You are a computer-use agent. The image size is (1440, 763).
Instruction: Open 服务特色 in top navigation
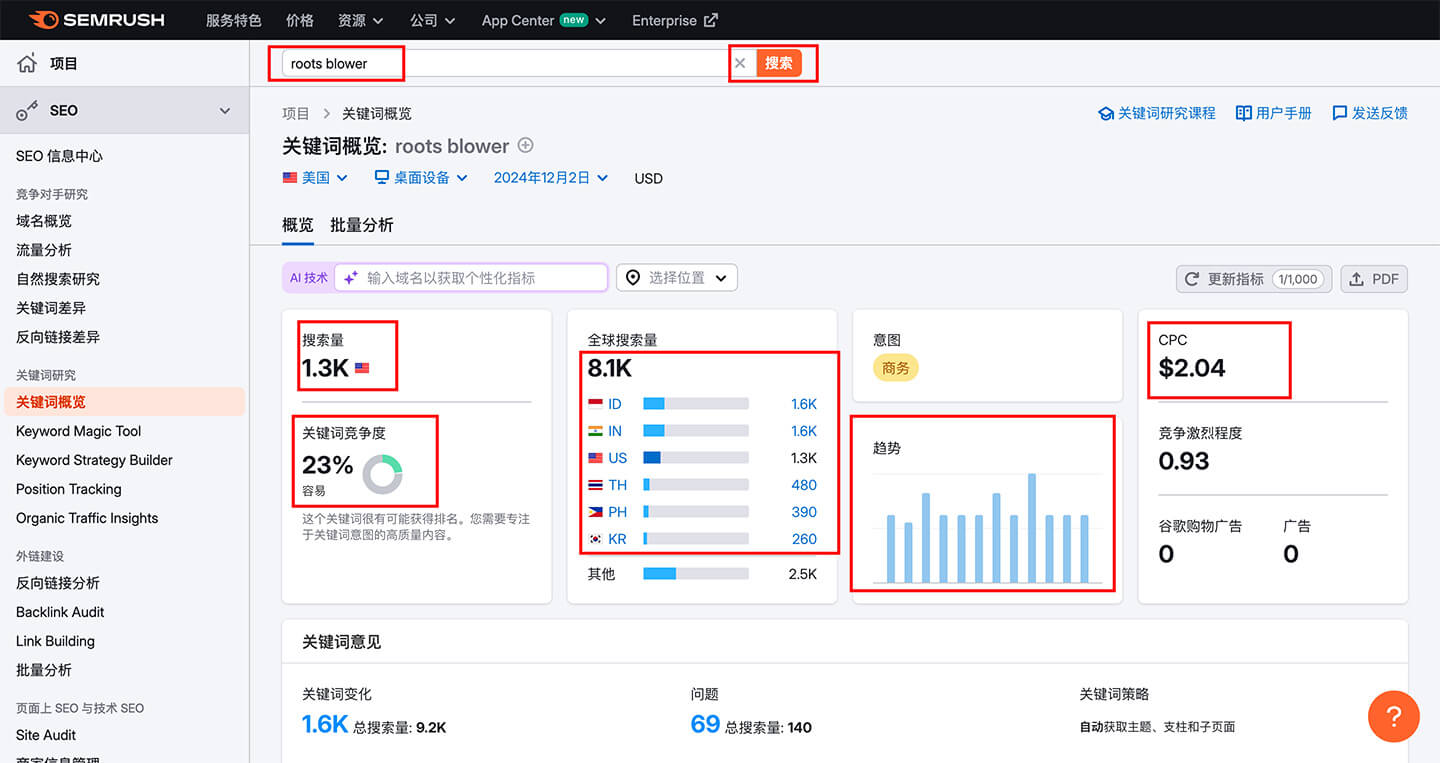tap(233, 20)
